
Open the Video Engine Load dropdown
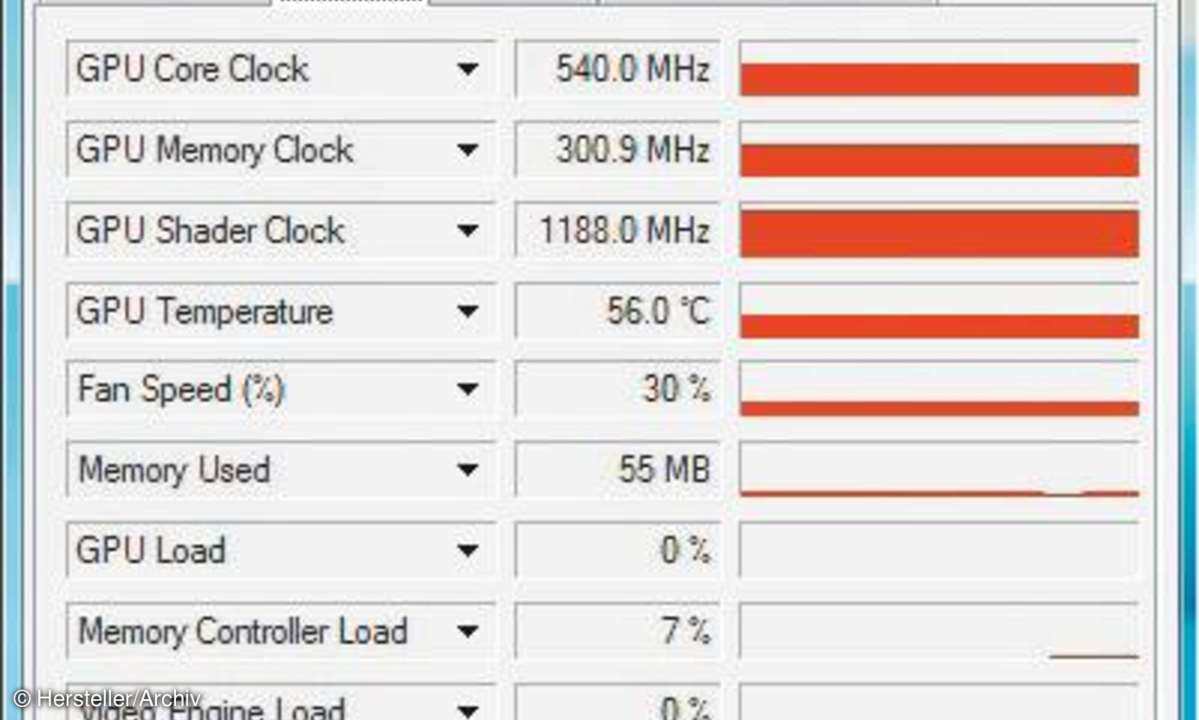pos(467,708)
